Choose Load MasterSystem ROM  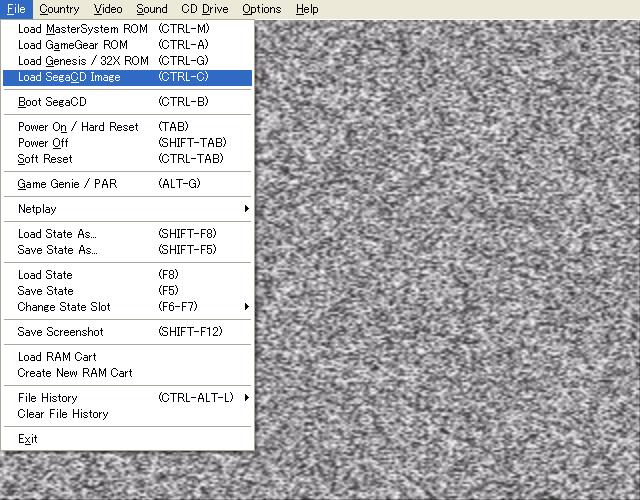(x=127, y=29)
